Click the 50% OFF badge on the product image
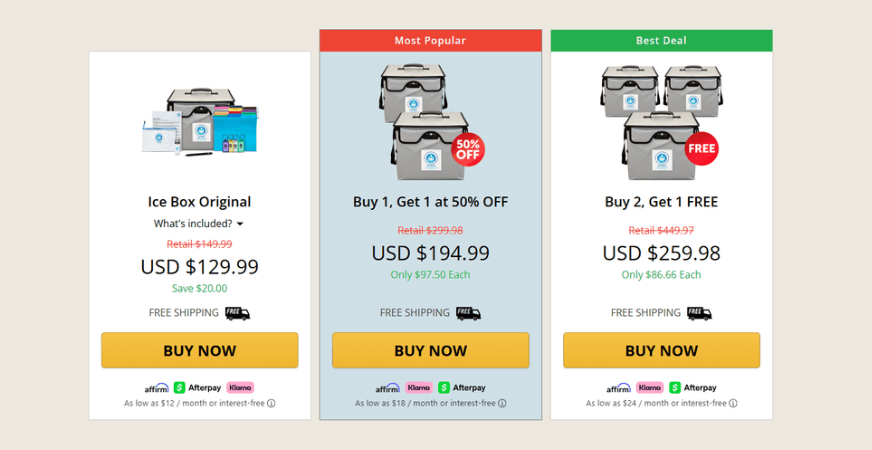 pyautogui.click(x=468, y=149)
